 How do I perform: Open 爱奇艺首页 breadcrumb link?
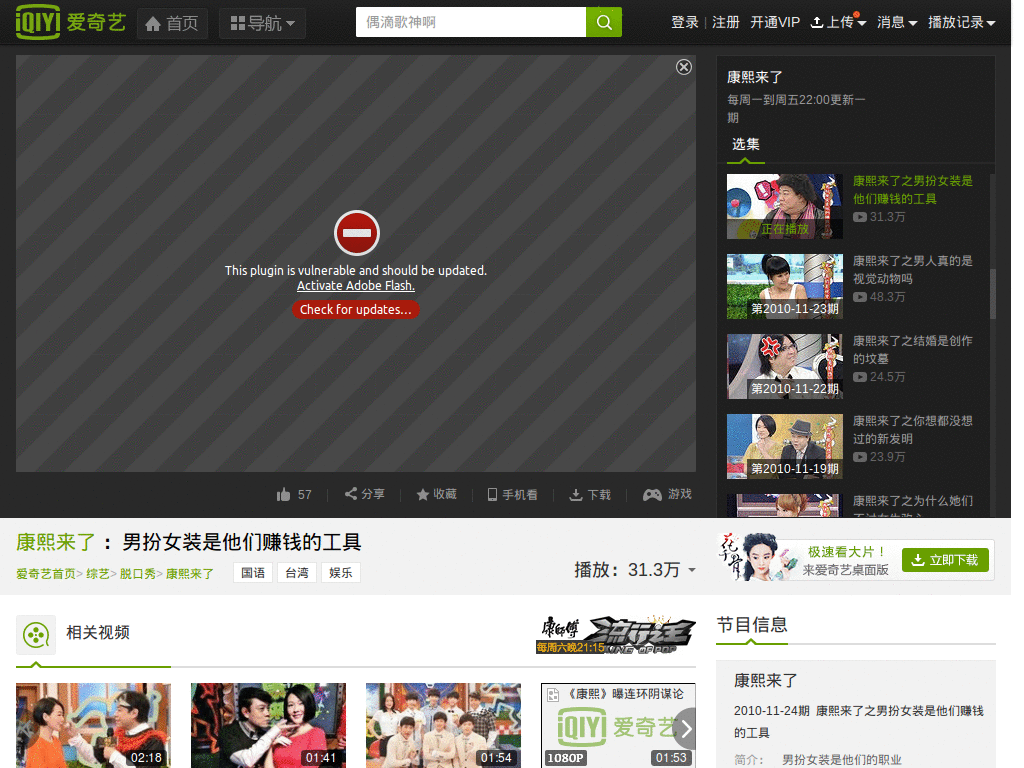tap(46, 573)
